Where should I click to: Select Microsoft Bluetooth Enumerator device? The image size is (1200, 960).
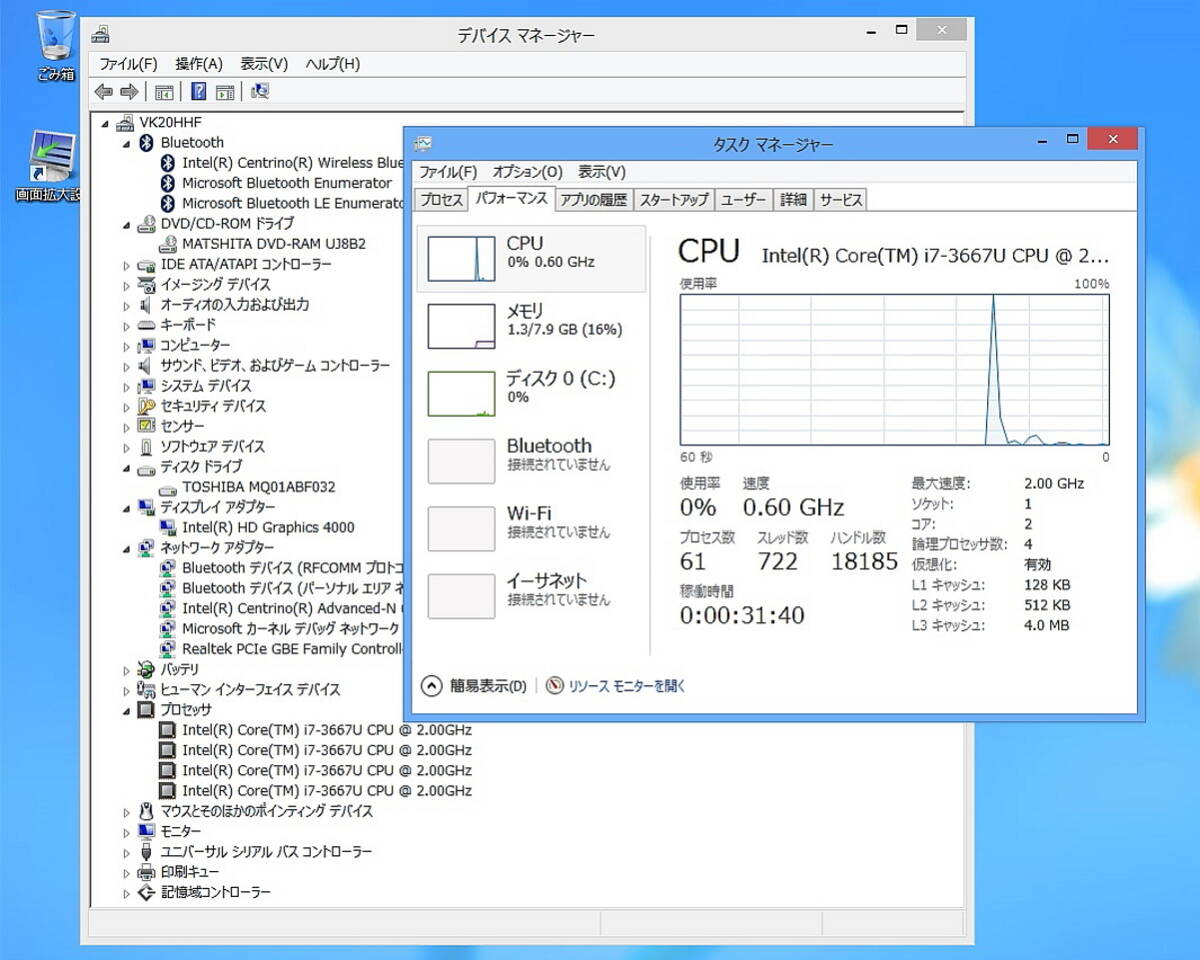click(287, 183)
